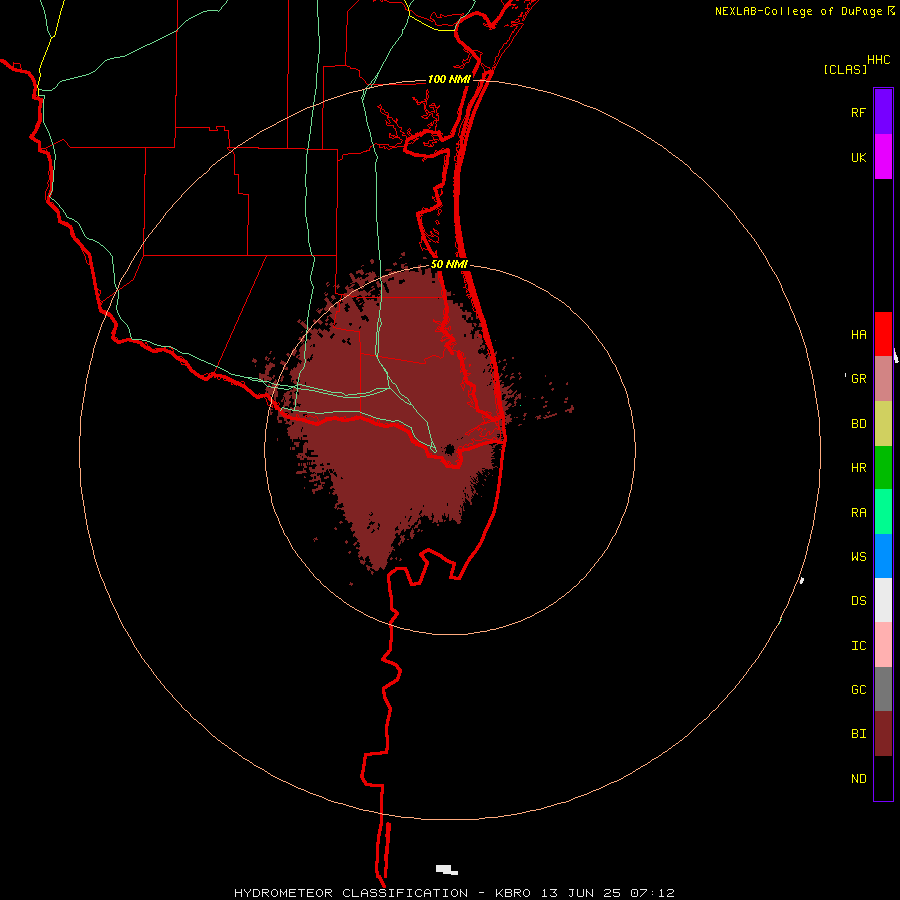The width and height of the screenshot is (900, 900).
Task: Click the BI dark red legend swatch
Action: (883, 734)
